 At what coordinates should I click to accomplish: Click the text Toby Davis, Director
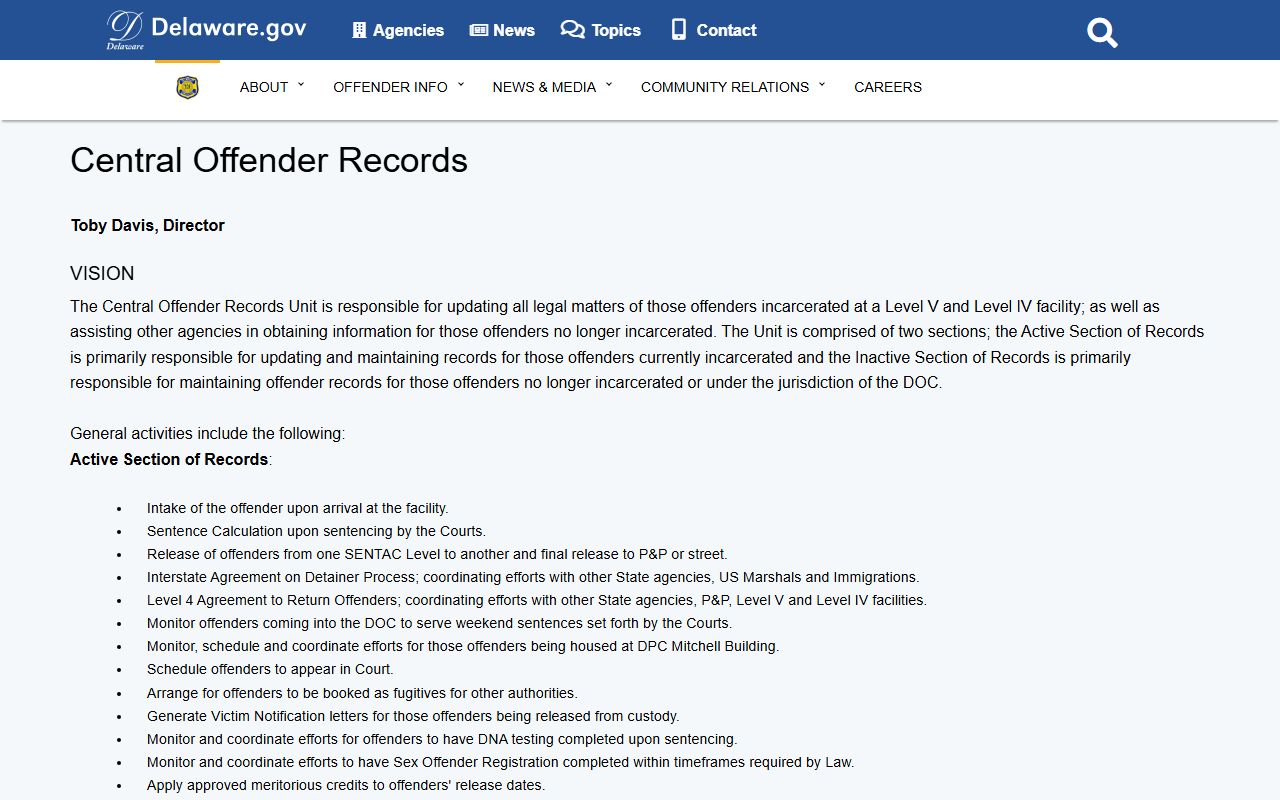click(148, 225)
